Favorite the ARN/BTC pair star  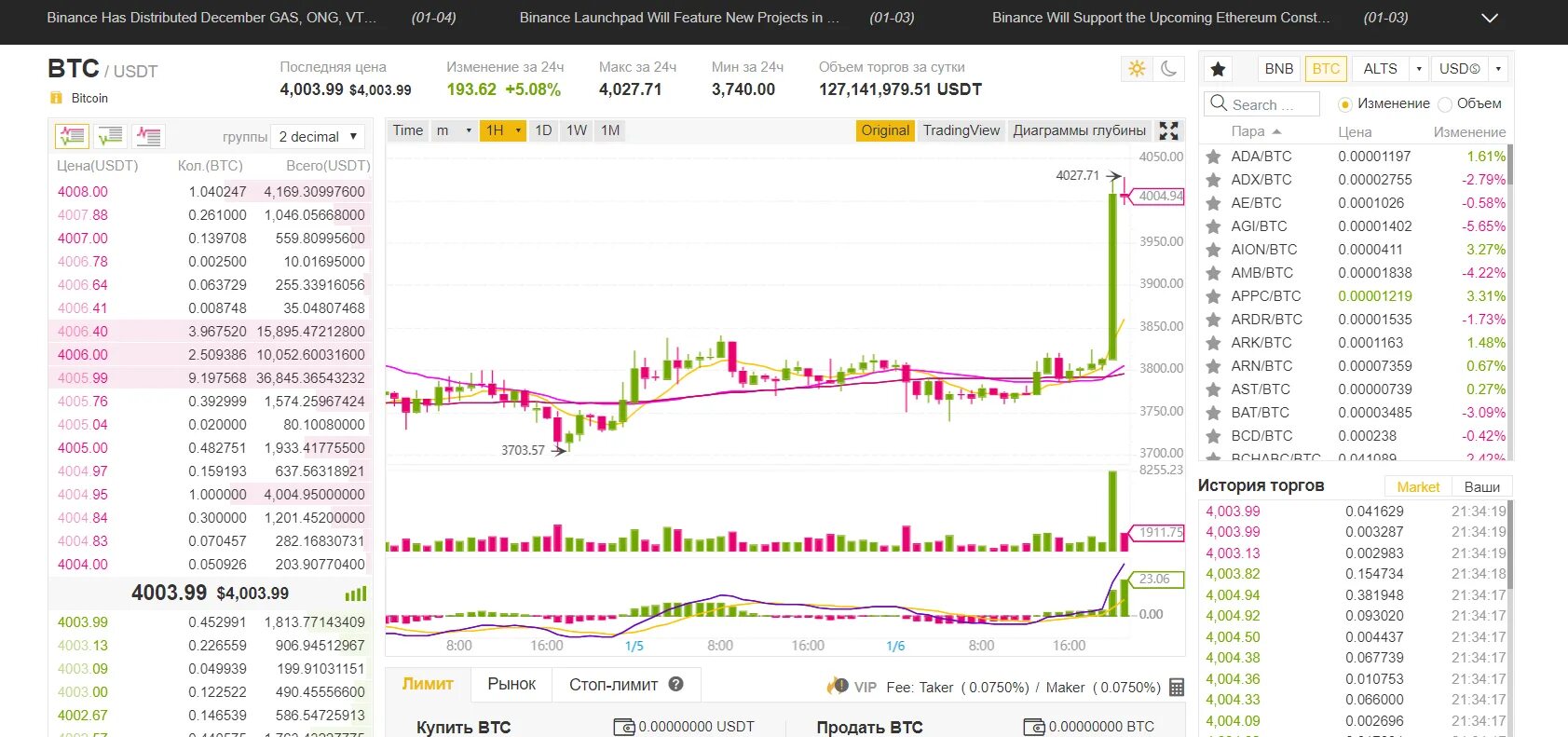(x=1213, y=366)
